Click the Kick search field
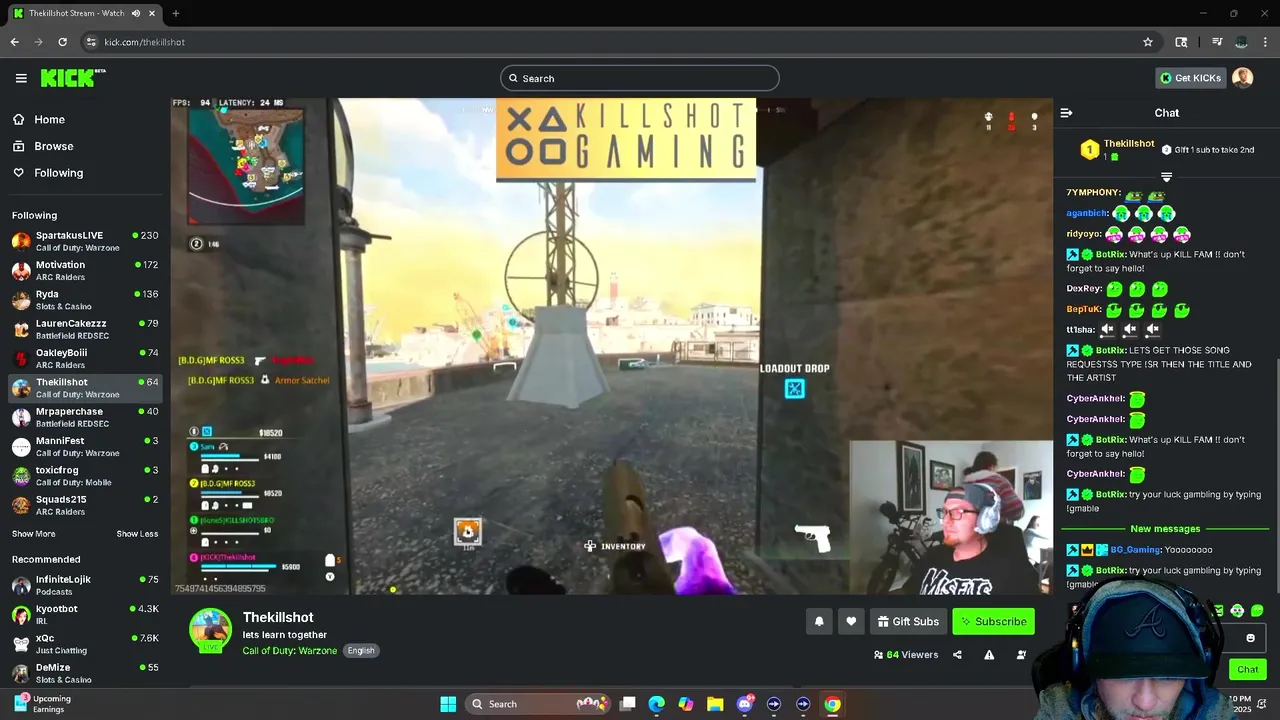The height and width of the screenshot is (720, 1280). pyautogui.click(x=640, y=78)
